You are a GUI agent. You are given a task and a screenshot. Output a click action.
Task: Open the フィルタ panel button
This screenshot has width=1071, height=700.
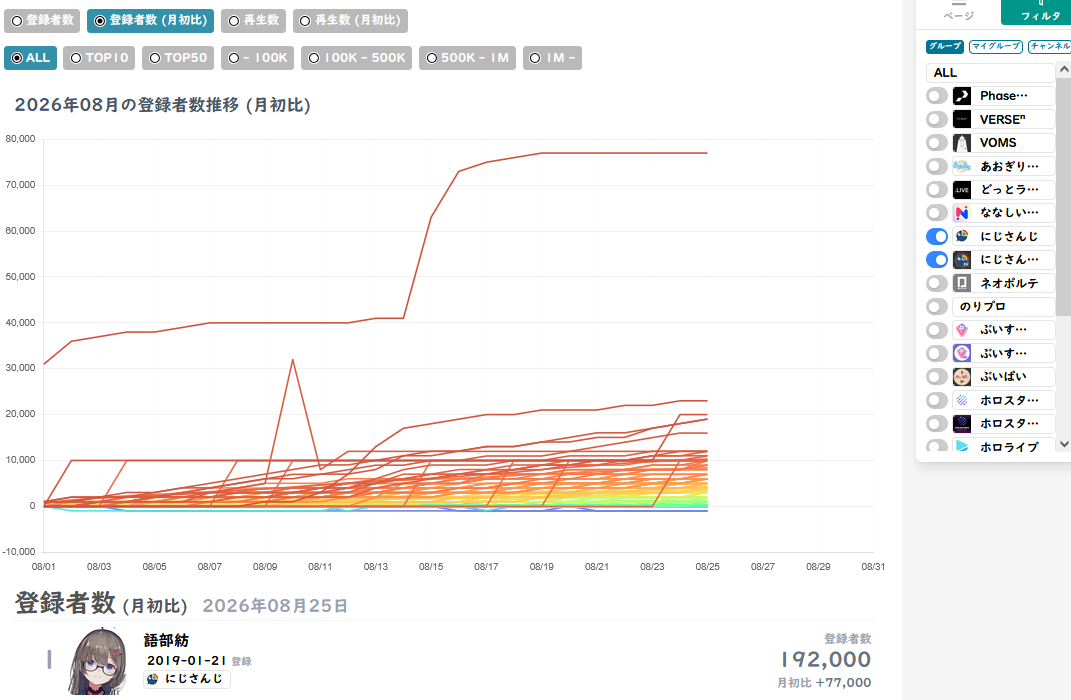[1037, 12]
